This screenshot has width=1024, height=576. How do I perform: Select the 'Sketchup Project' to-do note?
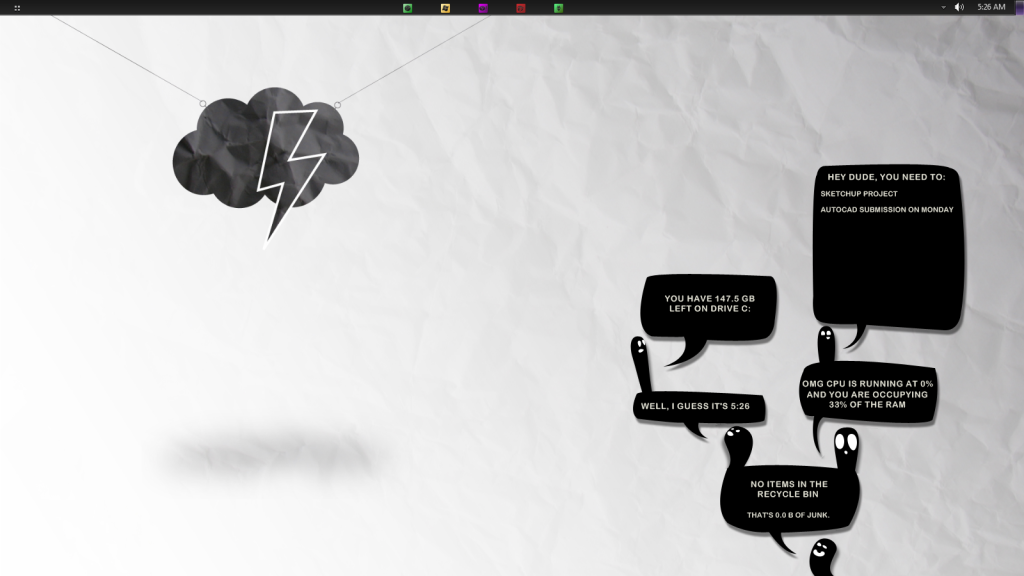tap(858, 194)
